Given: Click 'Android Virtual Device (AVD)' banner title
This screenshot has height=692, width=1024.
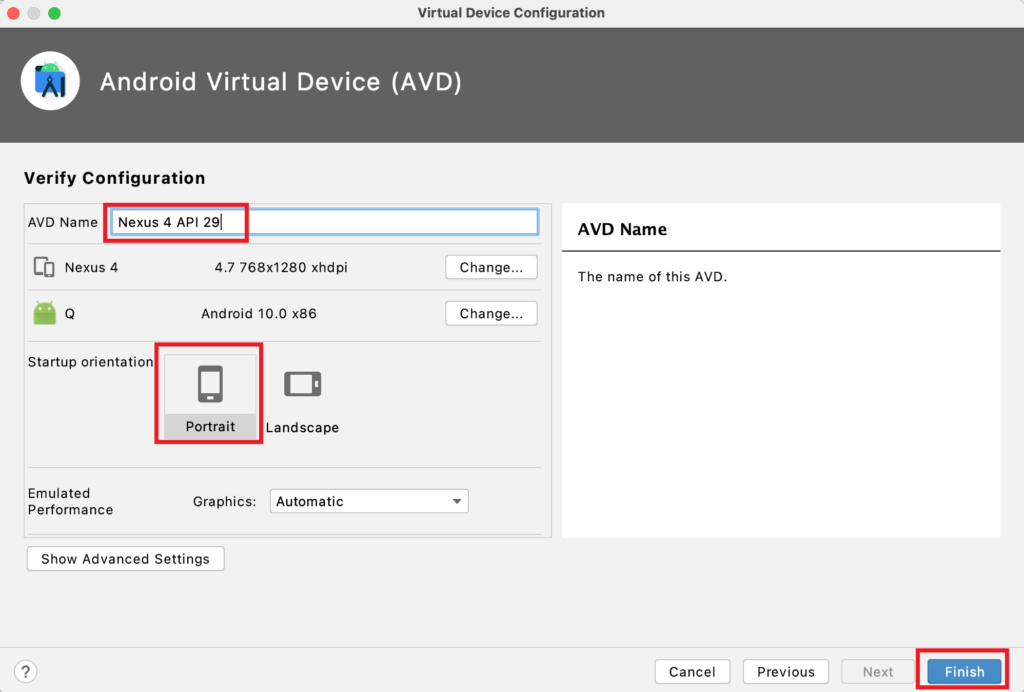Looking at the screenshot, I should click(281, 82).
